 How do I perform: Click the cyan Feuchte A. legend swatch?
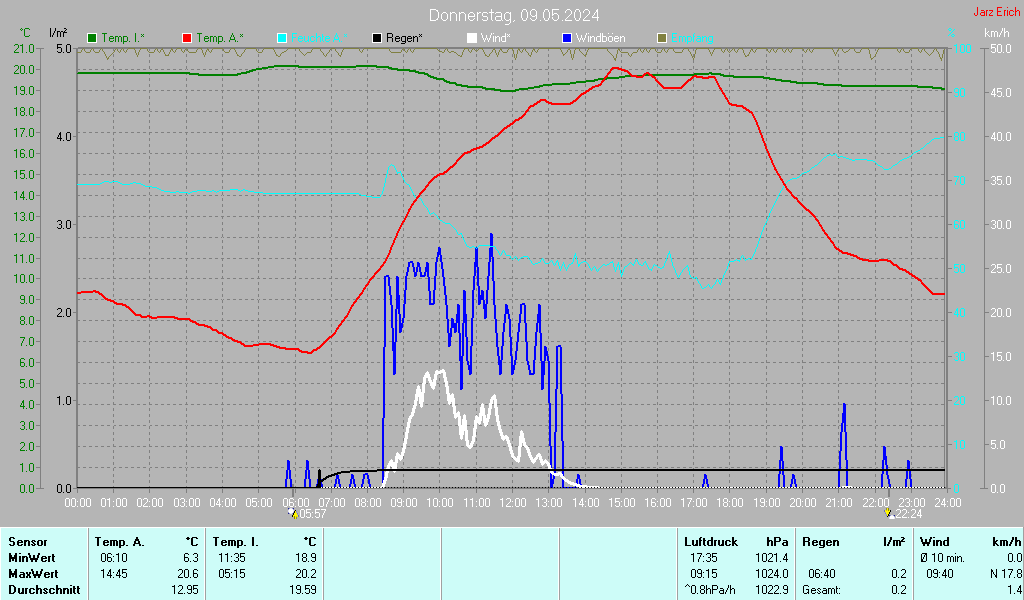point(282,39)
